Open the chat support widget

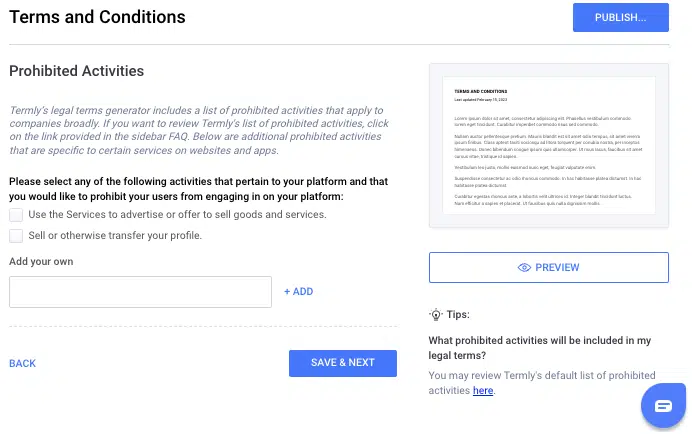662,405
